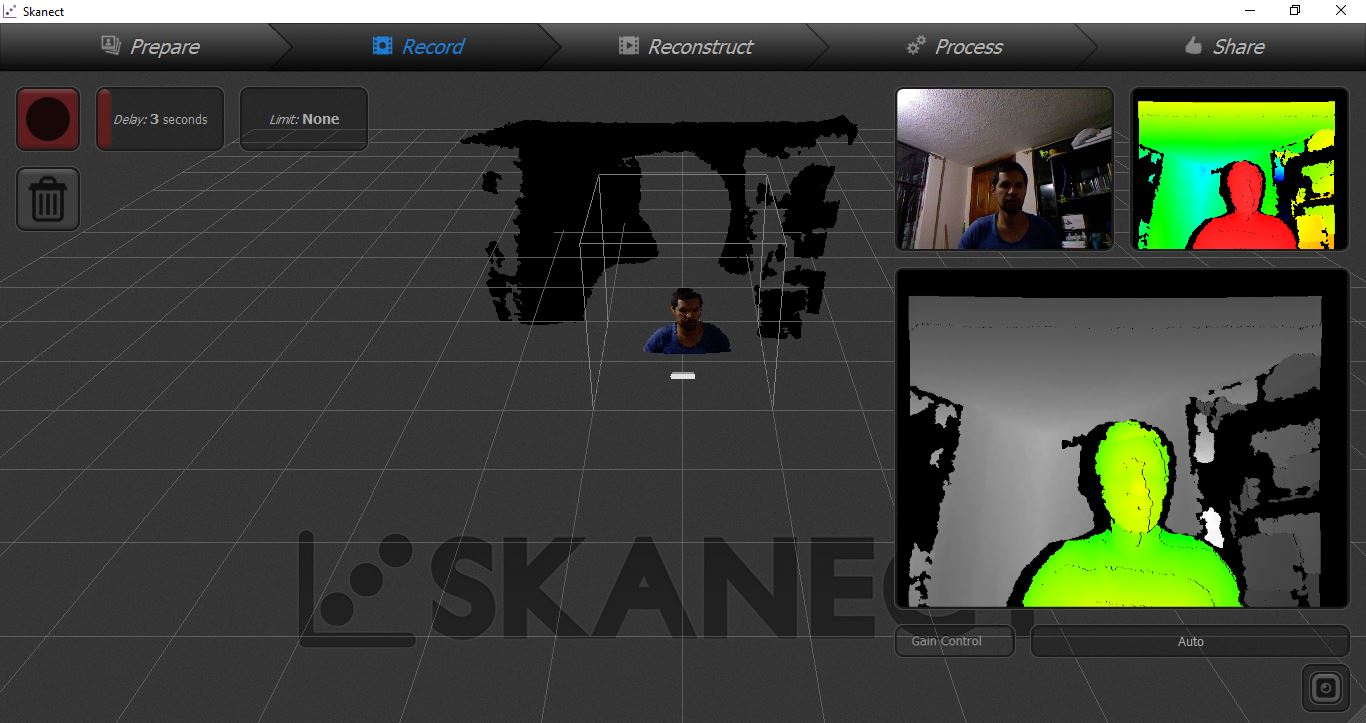Open the Auto gain setting
Screen dimensions: 1366x723
point(1190,641)
